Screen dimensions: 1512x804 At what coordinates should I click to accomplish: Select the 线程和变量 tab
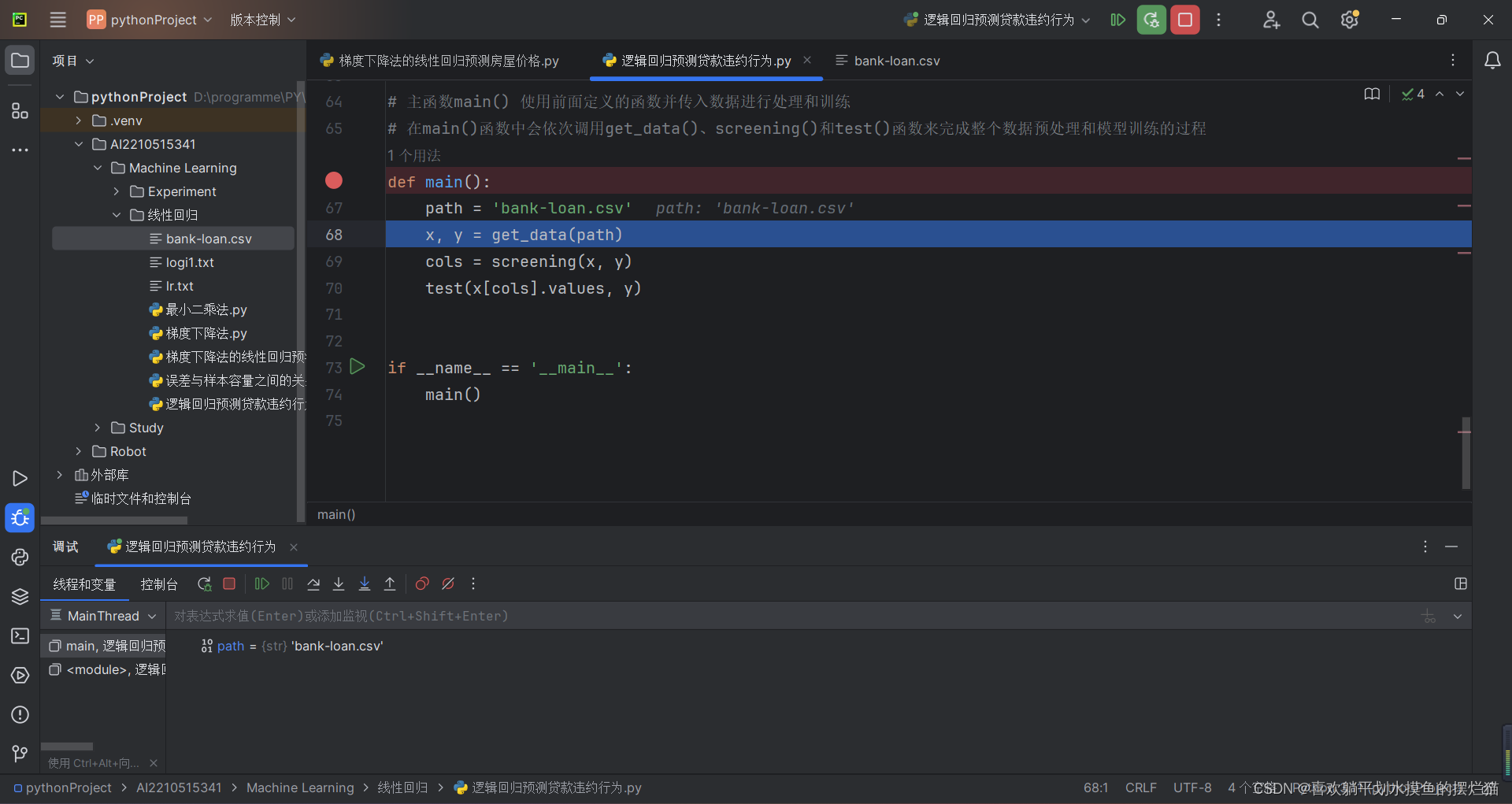[84, 584]
